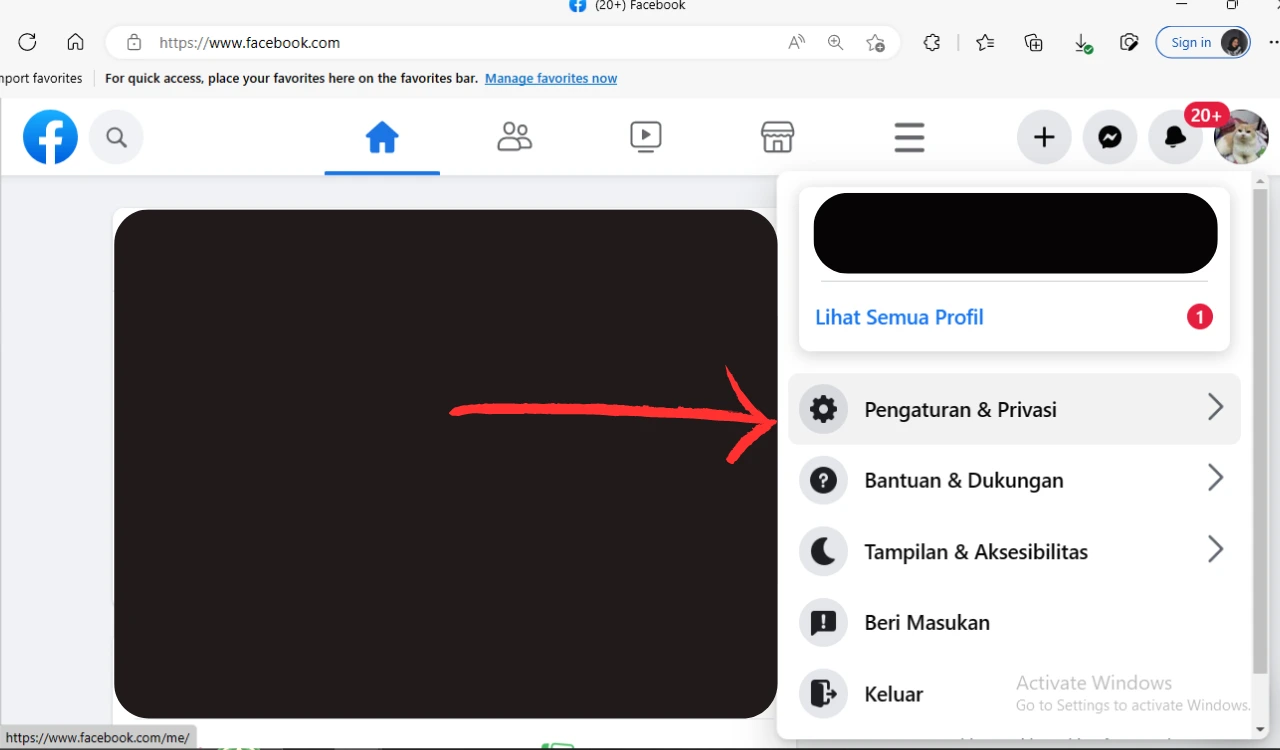Open the Favorites list icon
1280x750 pixels.
pos(985,42)
